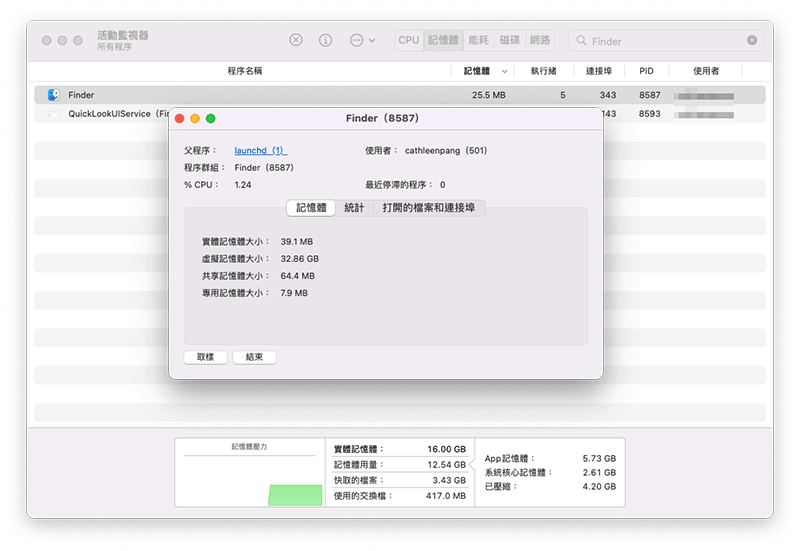
Task: Click the 2.61 GB wired memory value
Action: coord(599,472)
